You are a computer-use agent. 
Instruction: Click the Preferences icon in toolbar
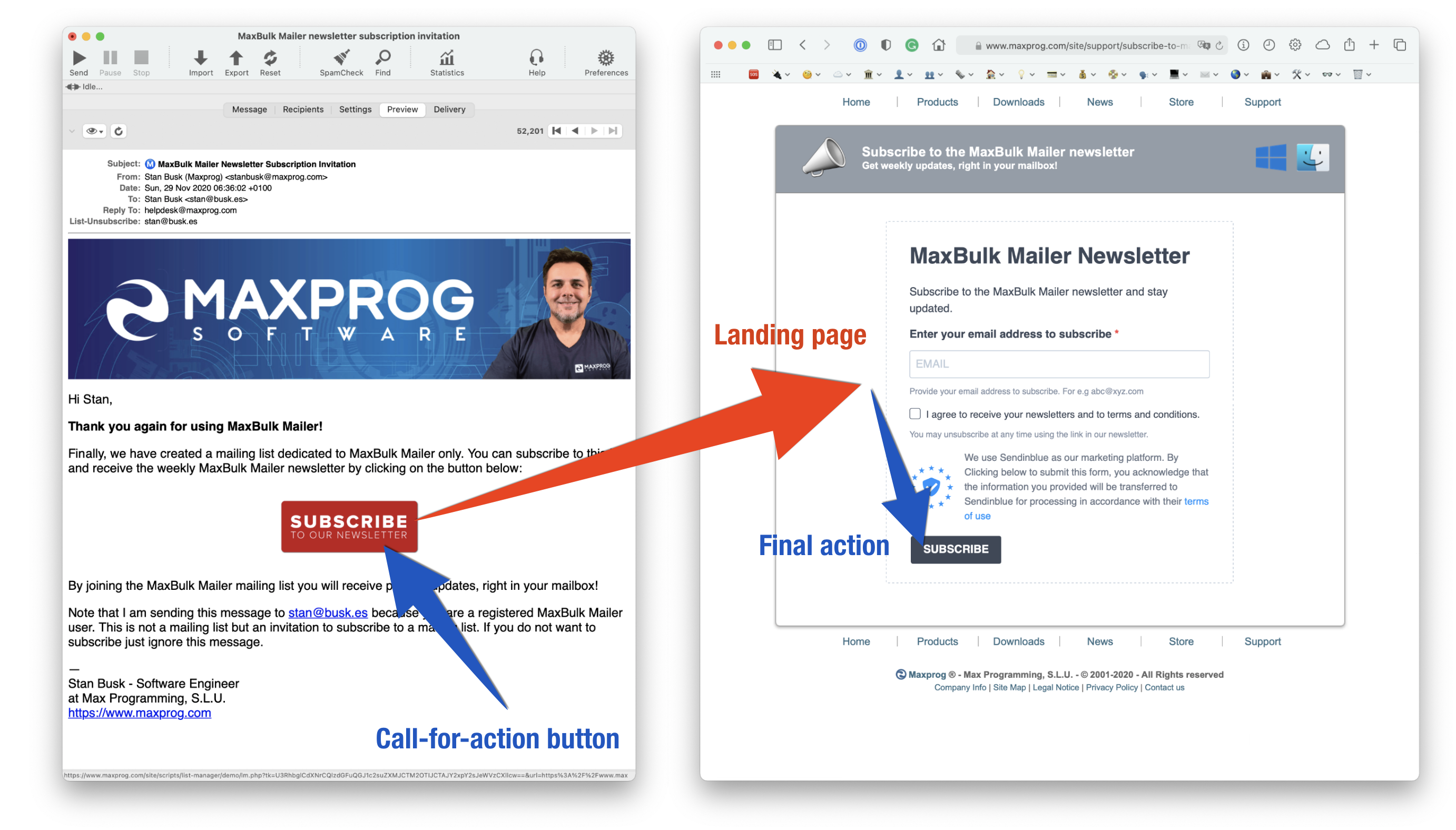tap(606, 58)
